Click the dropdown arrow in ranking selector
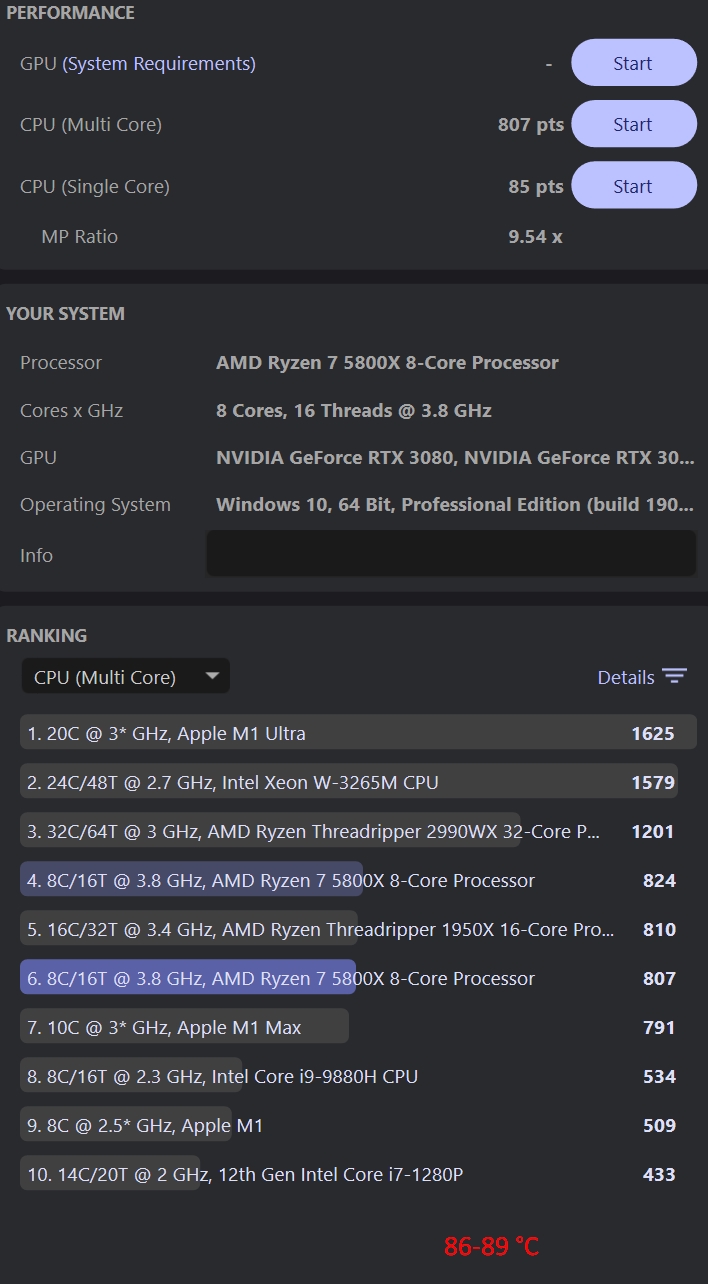This screenshot has height=1284, width=708. pyautogui.click(x=212, y=676)
